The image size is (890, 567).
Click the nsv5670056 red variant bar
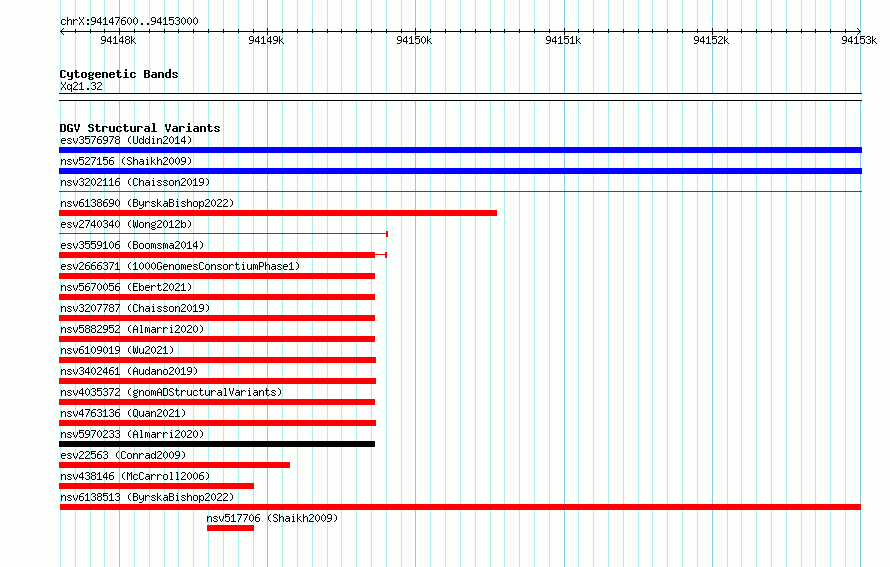217,297
